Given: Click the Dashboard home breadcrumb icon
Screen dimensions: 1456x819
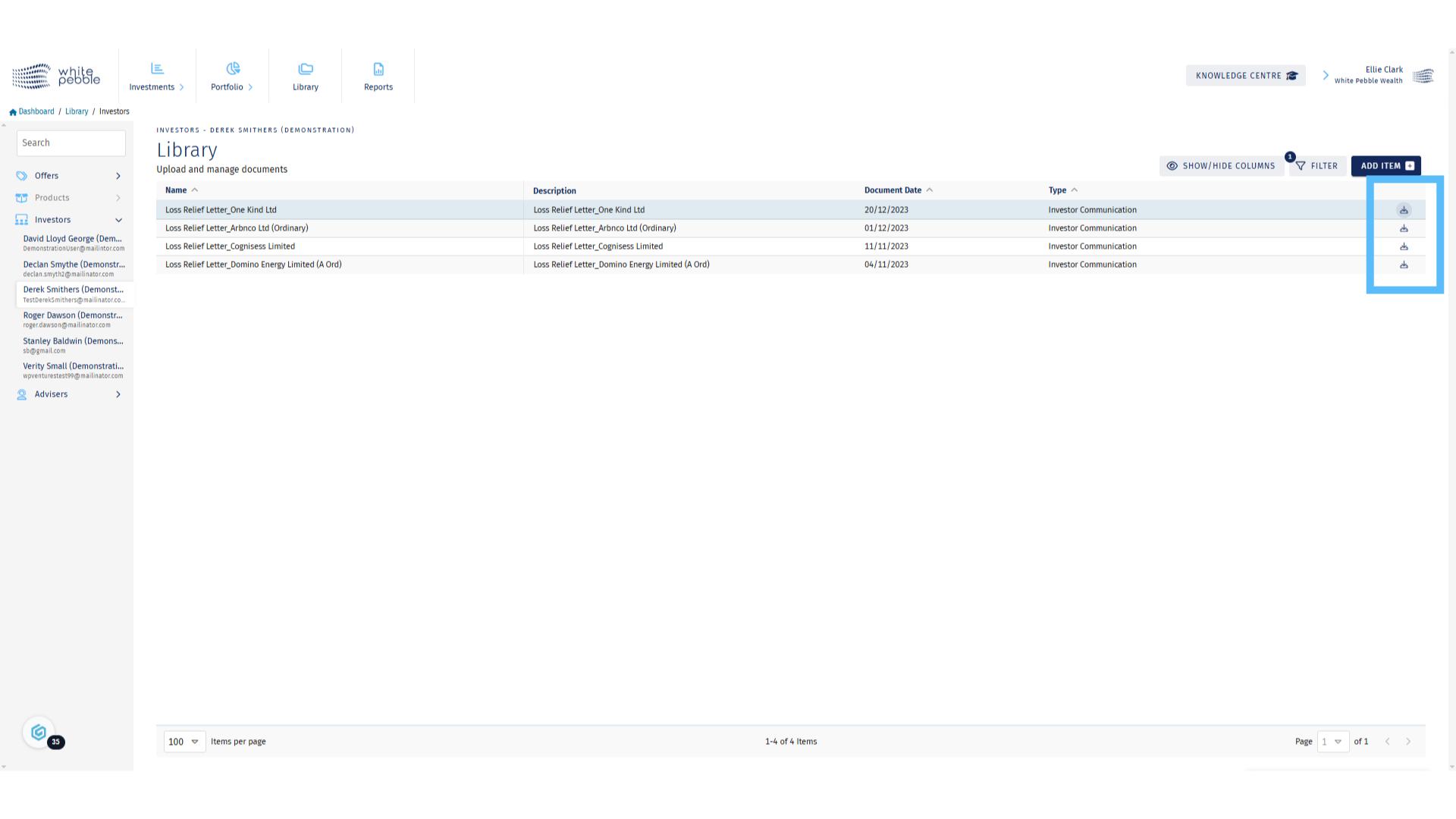Looking at the screenshot, I should tap(13, 112).
